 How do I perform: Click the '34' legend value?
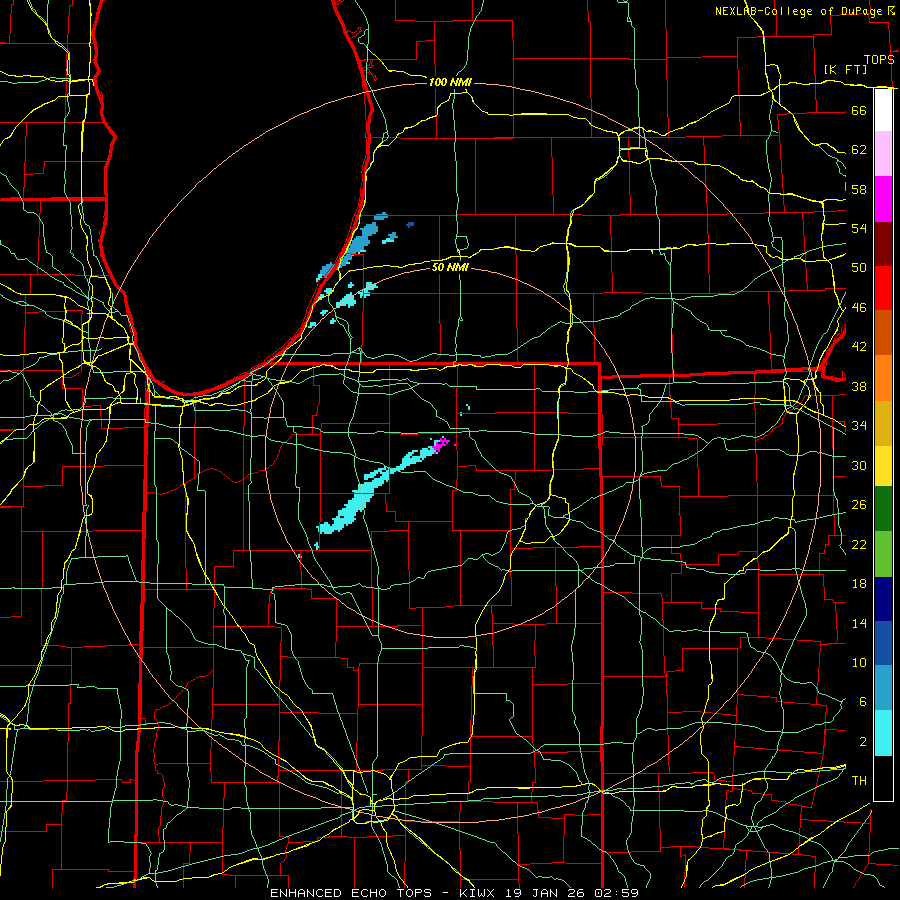tap(859, 425)
